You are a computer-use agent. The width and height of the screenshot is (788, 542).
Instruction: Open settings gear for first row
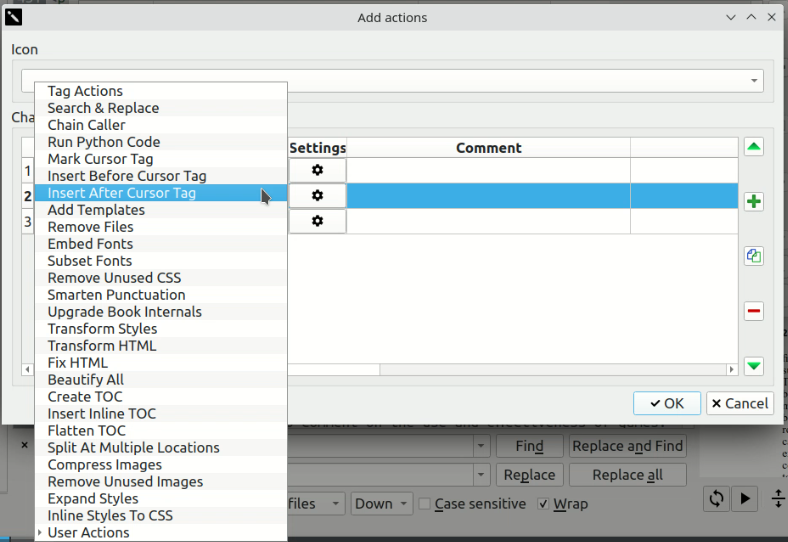point(317,170)
